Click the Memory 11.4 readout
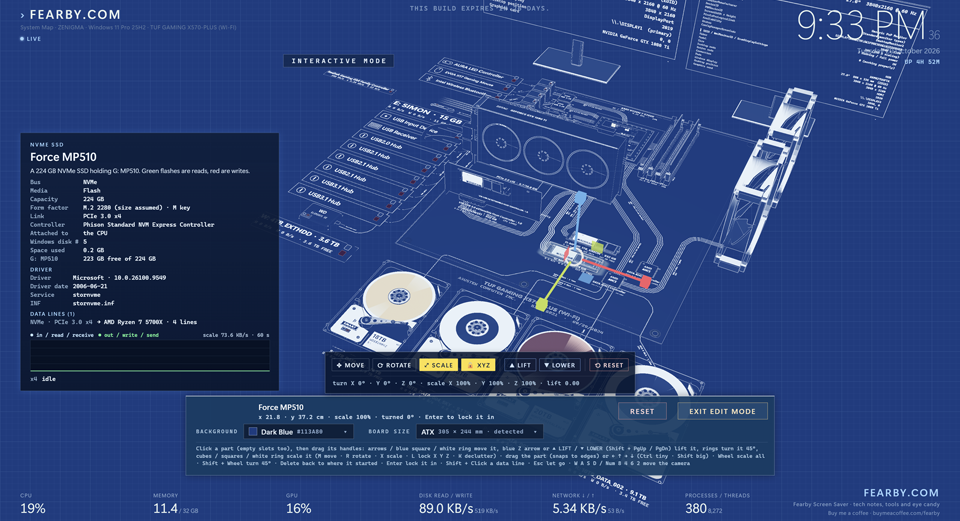 pos(165,508)
